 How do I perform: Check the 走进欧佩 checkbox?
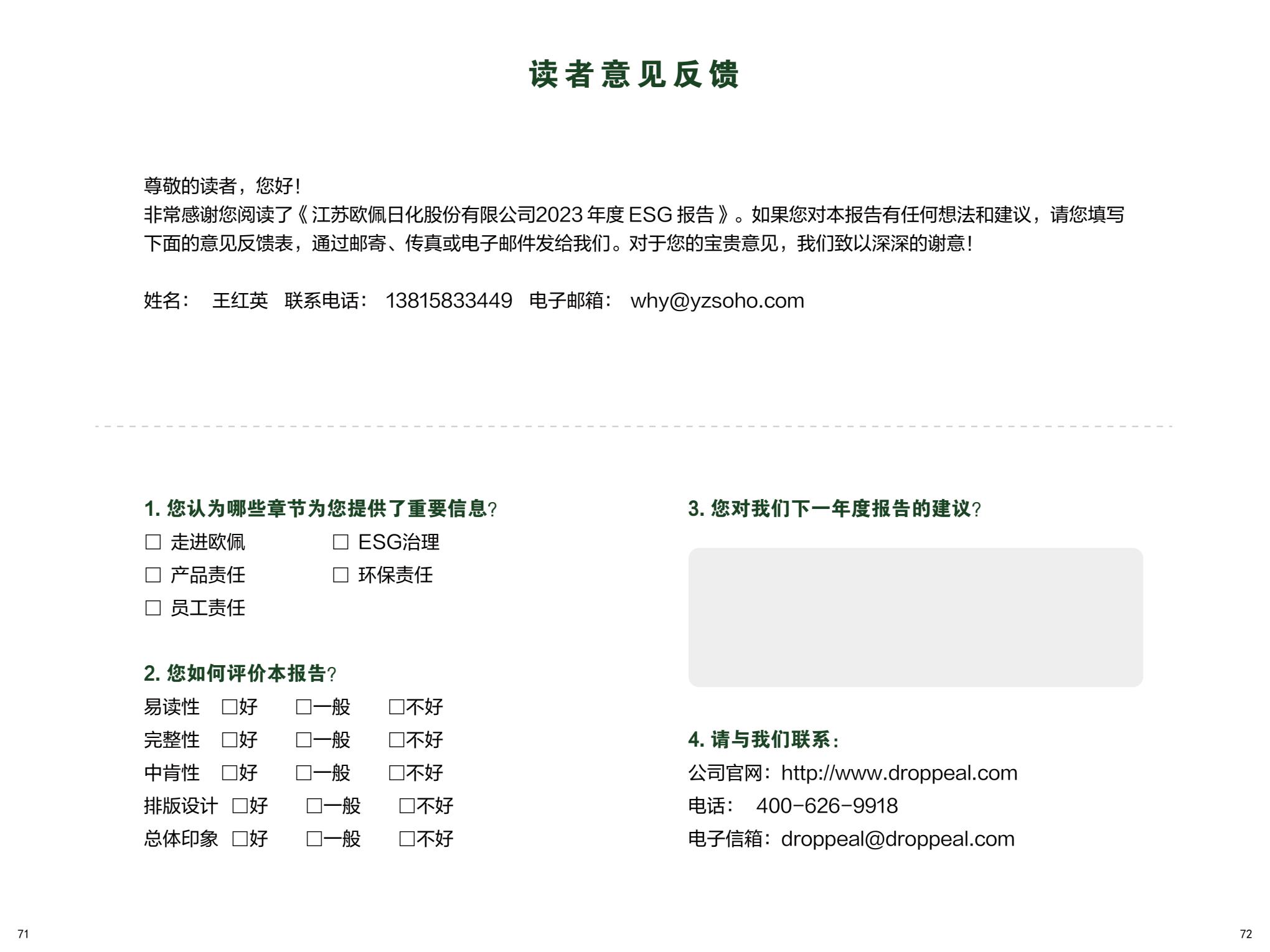pyautogui.click(x=153, y=542)
